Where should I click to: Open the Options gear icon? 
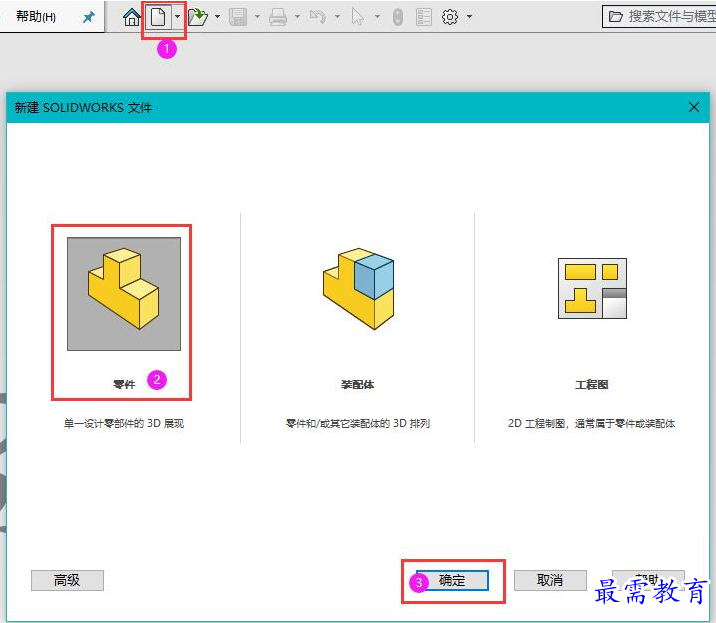(450, 17)
